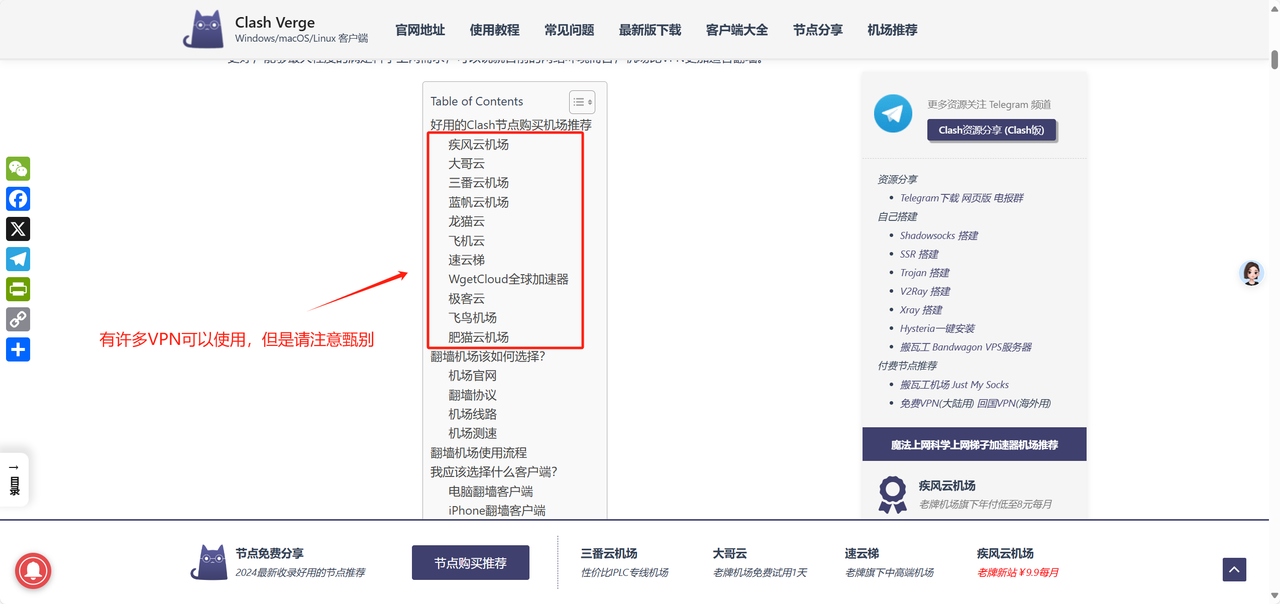This screenshot has height=604, width=1280.
Task: Click the green print icon
Action: pos(18,289)
